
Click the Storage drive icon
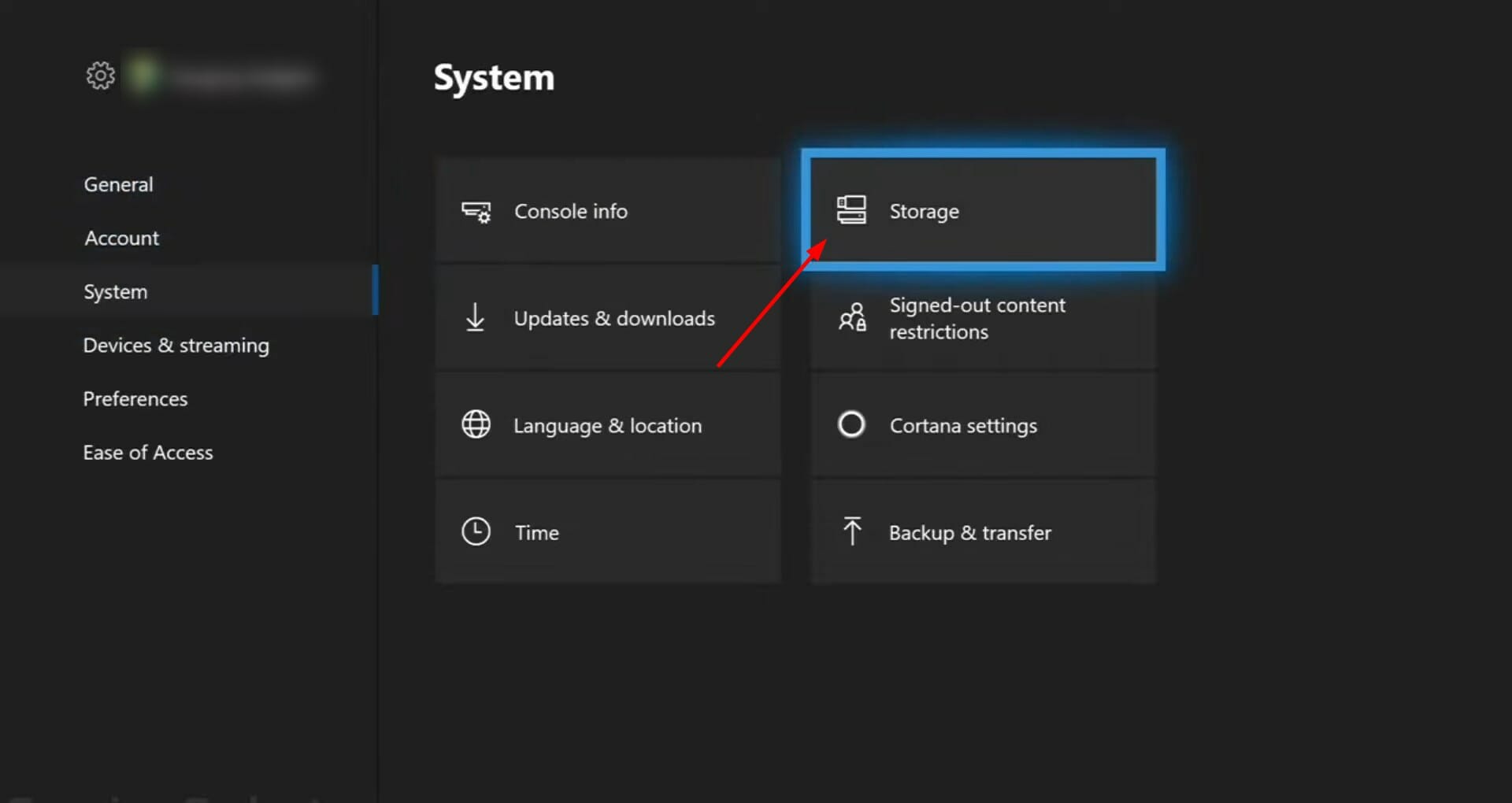tap(851, 210)
